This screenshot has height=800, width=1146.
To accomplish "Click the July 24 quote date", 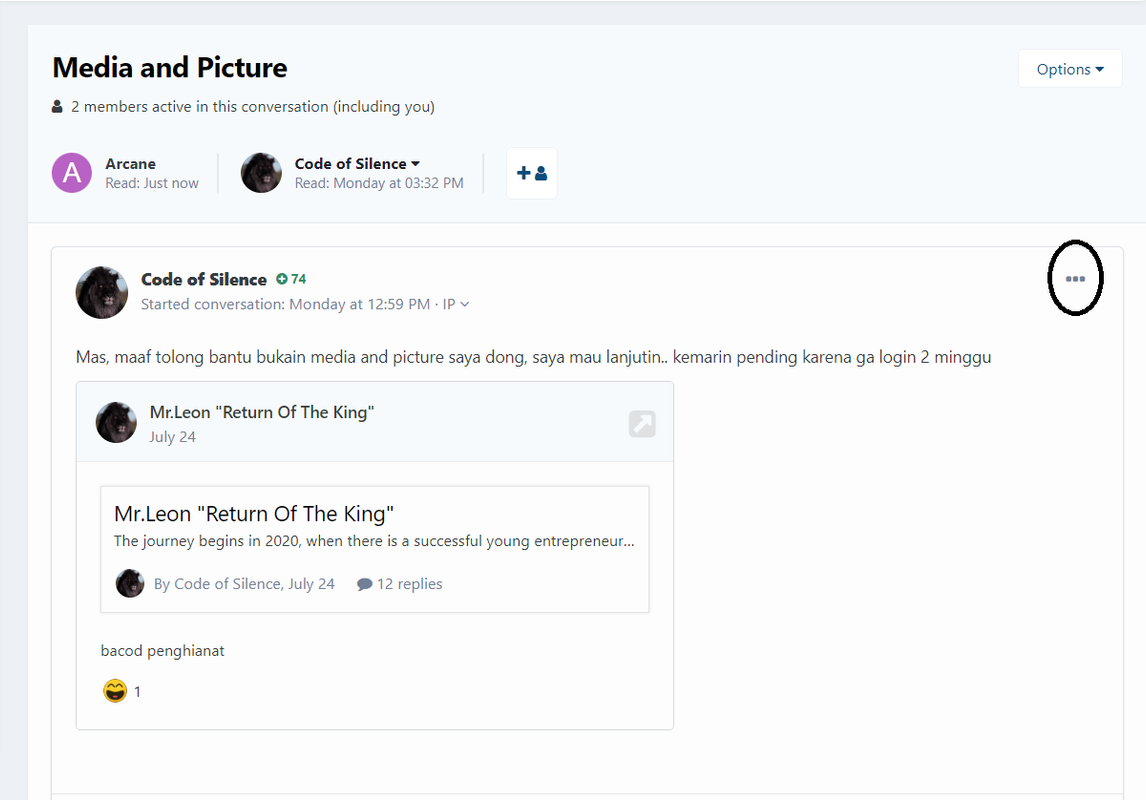I will click(172, 437).
